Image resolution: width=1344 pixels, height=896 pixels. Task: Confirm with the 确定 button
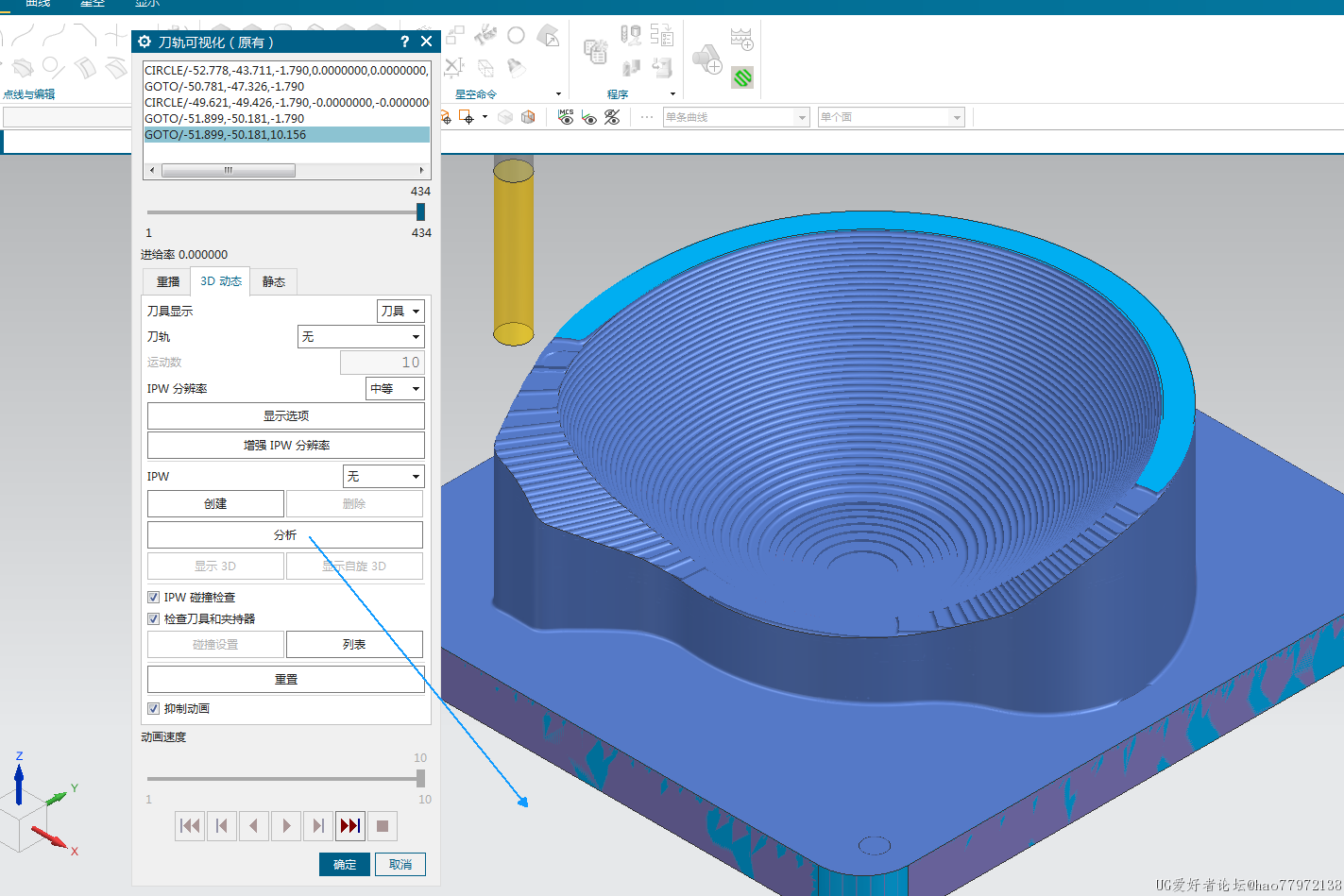pos(345,864)
